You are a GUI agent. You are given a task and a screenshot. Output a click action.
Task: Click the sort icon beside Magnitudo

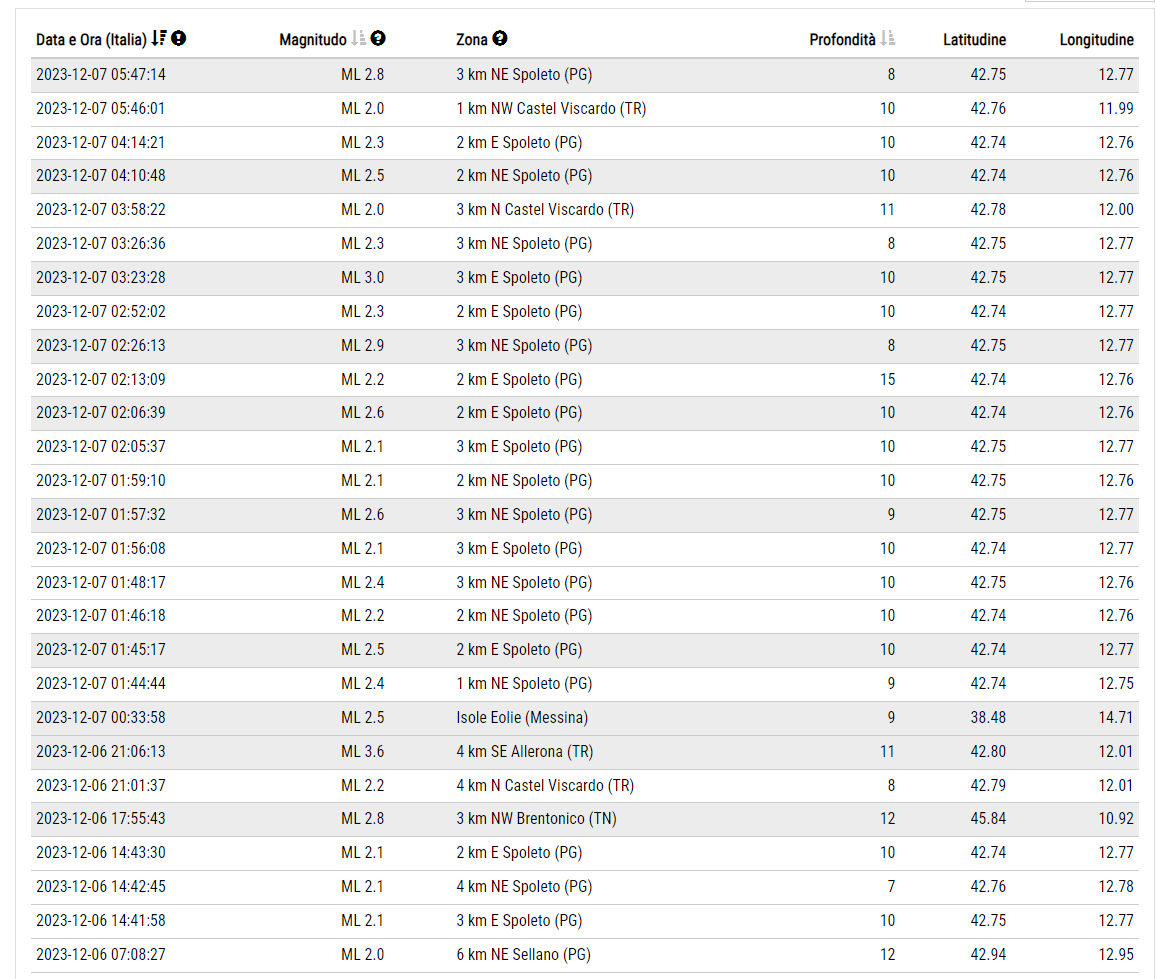[x=359, y=39]
